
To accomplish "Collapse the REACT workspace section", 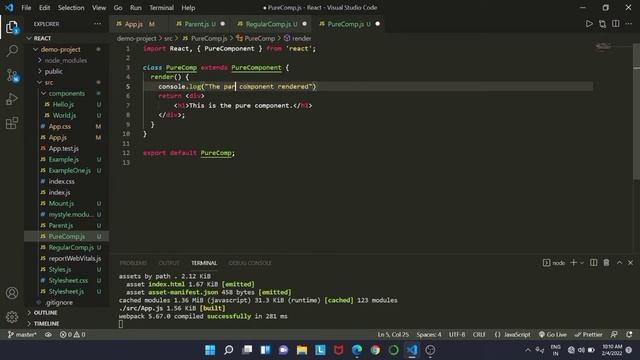I will 67,38.
